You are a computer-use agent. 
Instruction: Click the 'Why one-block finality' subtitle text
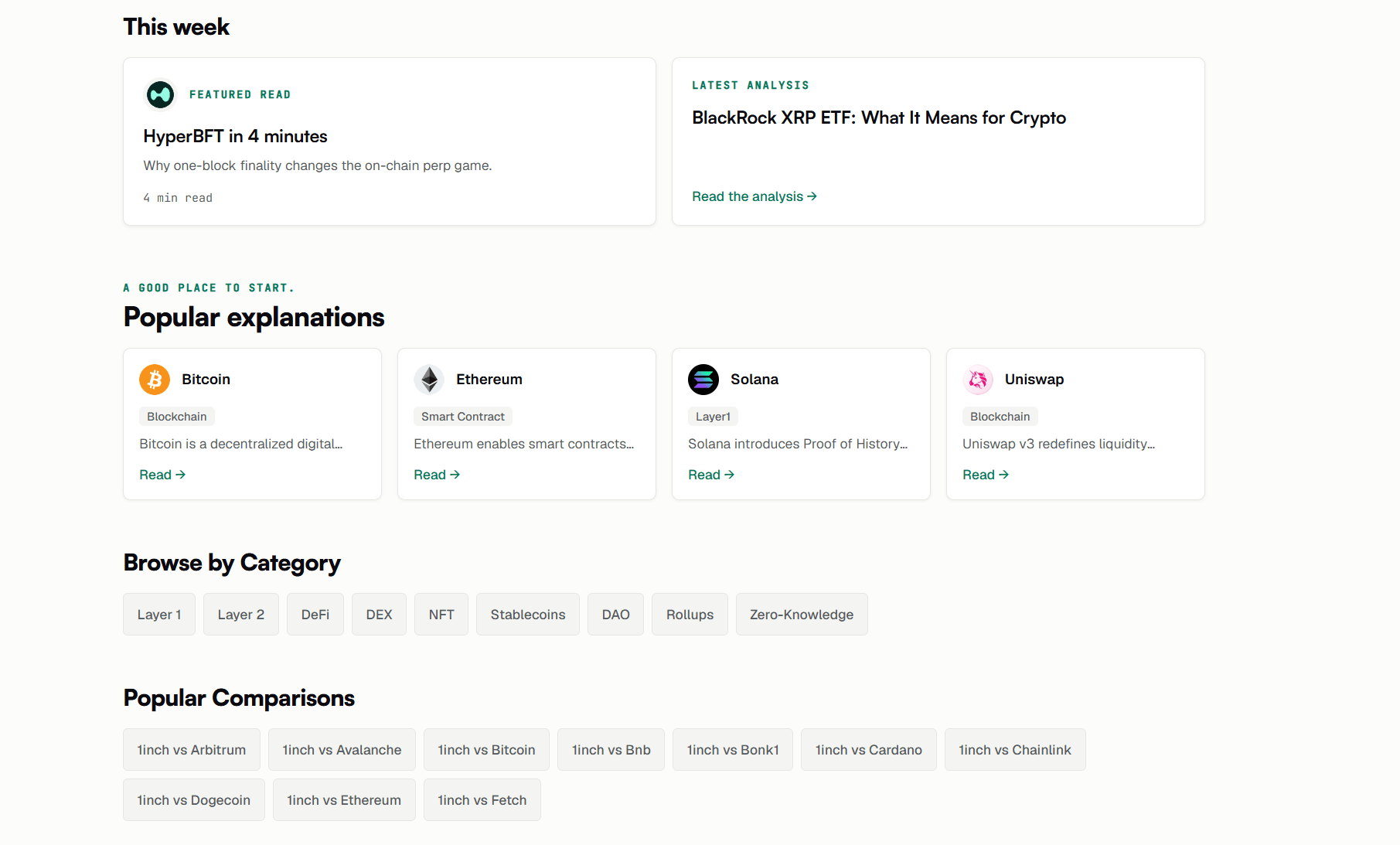pyautogui.click(x=318, y=165)
